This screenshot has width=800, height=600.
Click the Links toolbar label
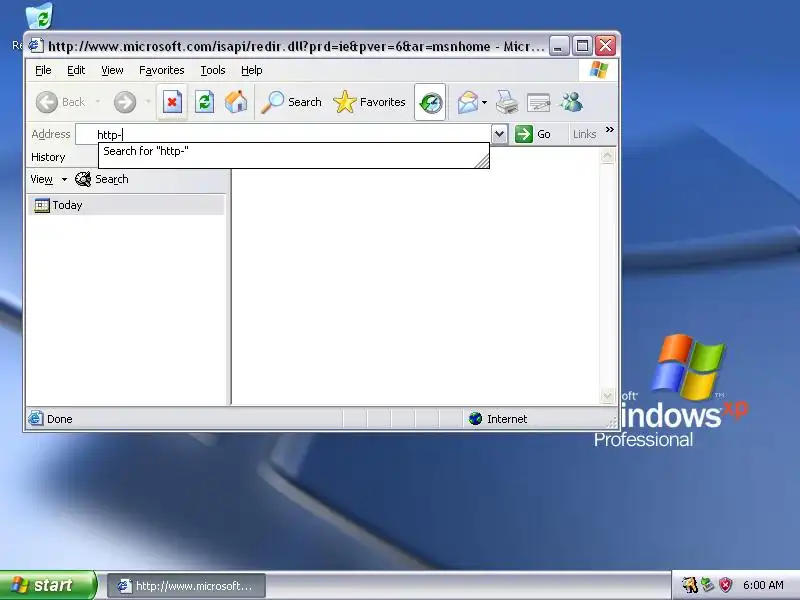[x=584, y=134]
